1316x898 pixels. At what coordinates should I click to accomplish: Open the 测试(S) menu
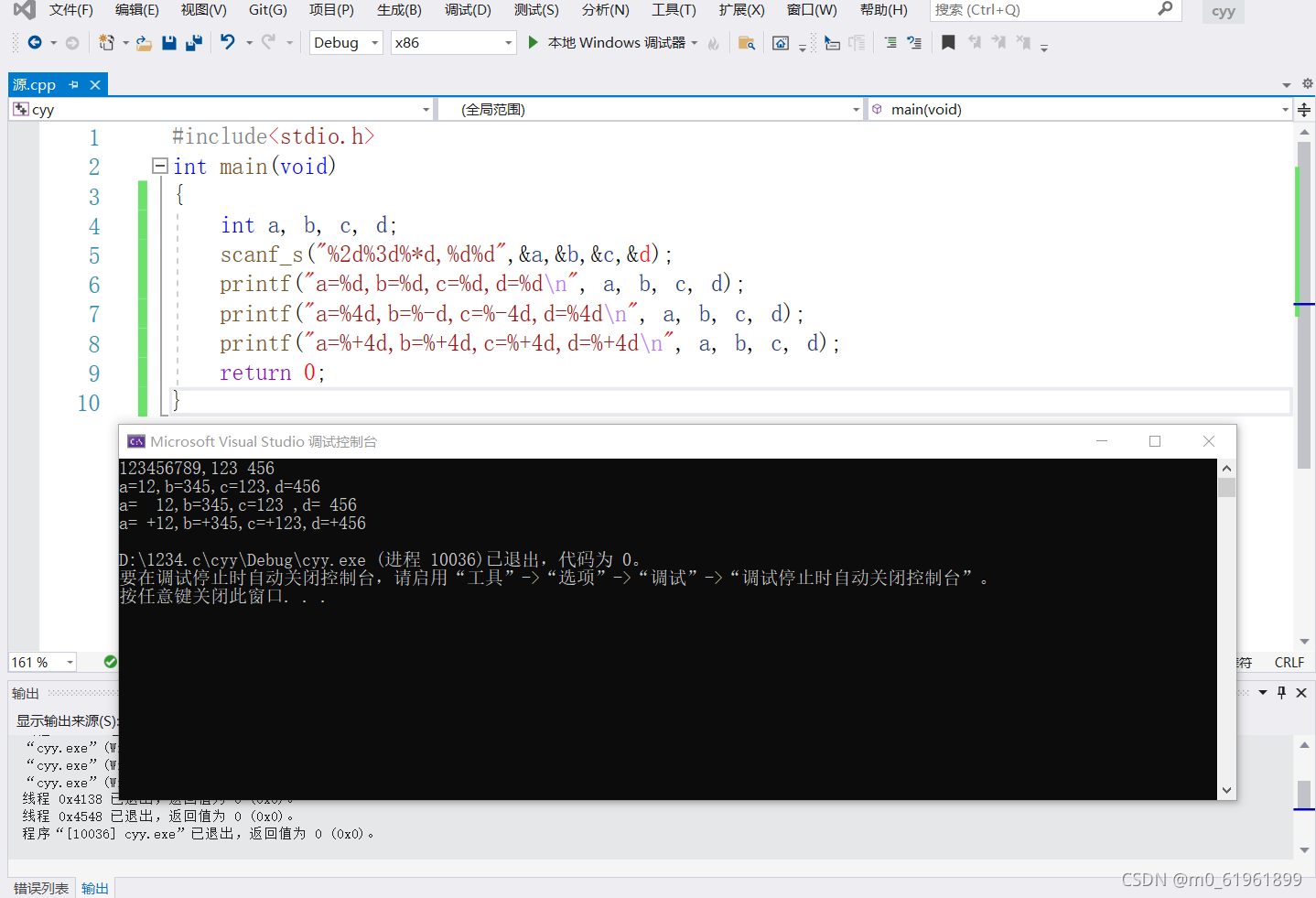pyautogui.click(x=536, y=10)
